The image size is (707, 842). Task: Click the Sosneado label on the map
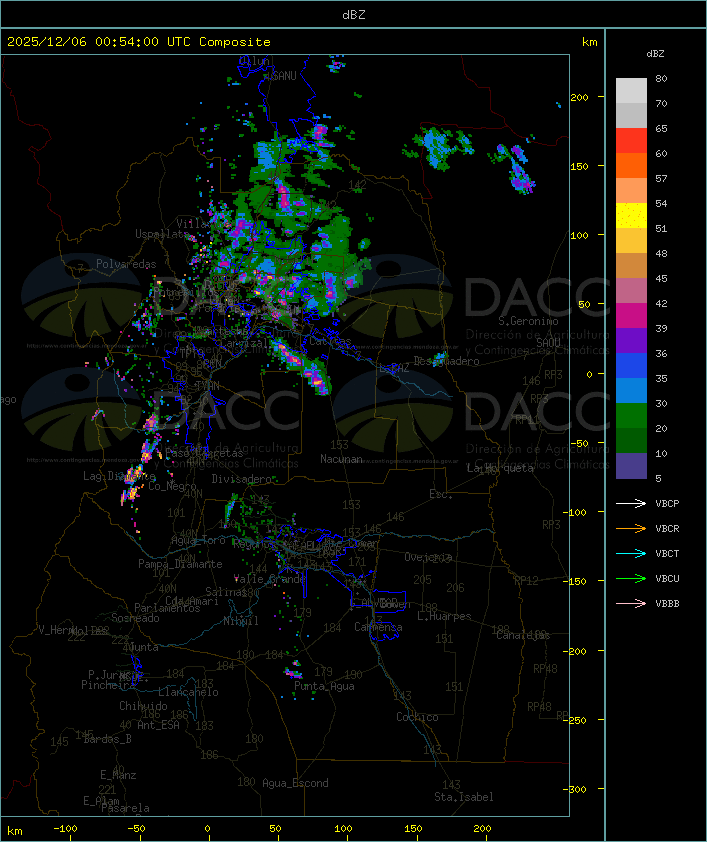click(x=135, y=618)
